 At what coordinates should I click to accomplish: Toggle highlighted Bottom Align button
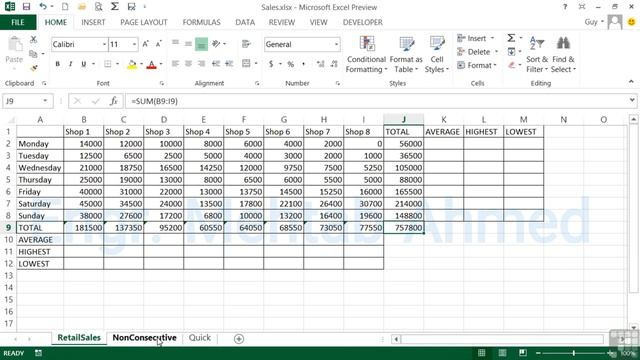point(201,44)
